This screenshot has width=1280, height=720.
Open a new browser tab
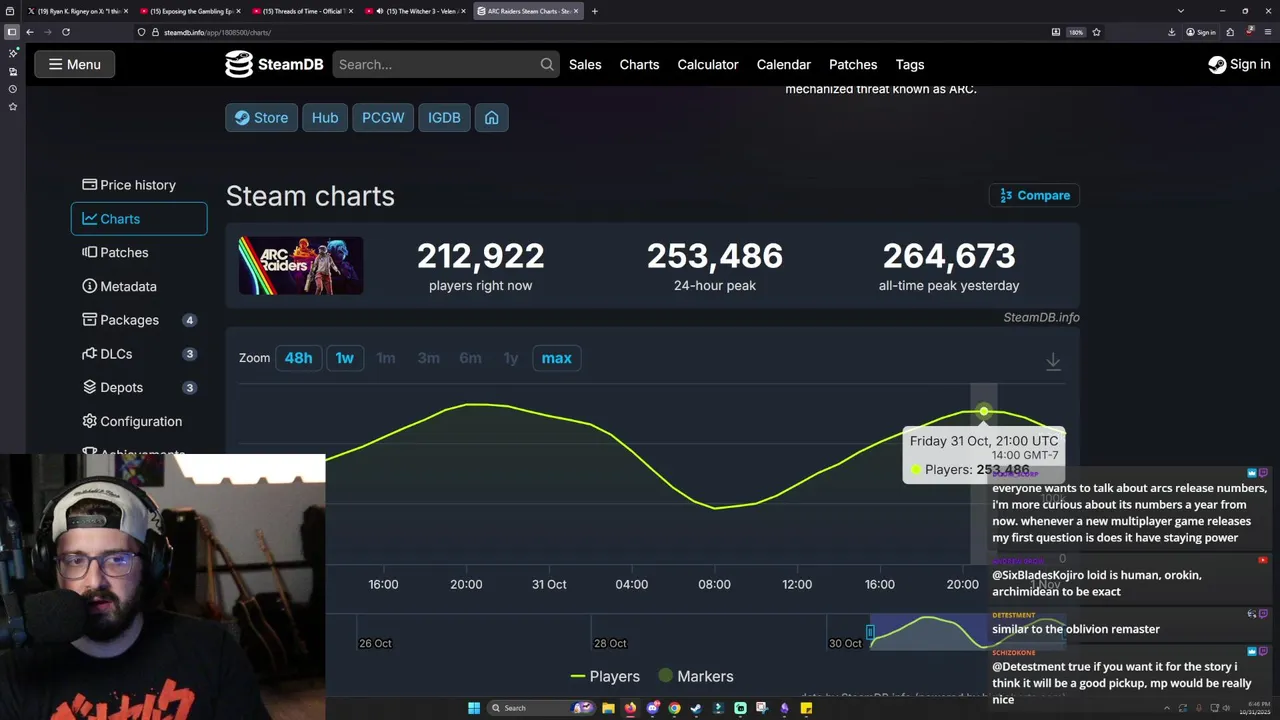[595, 11]
